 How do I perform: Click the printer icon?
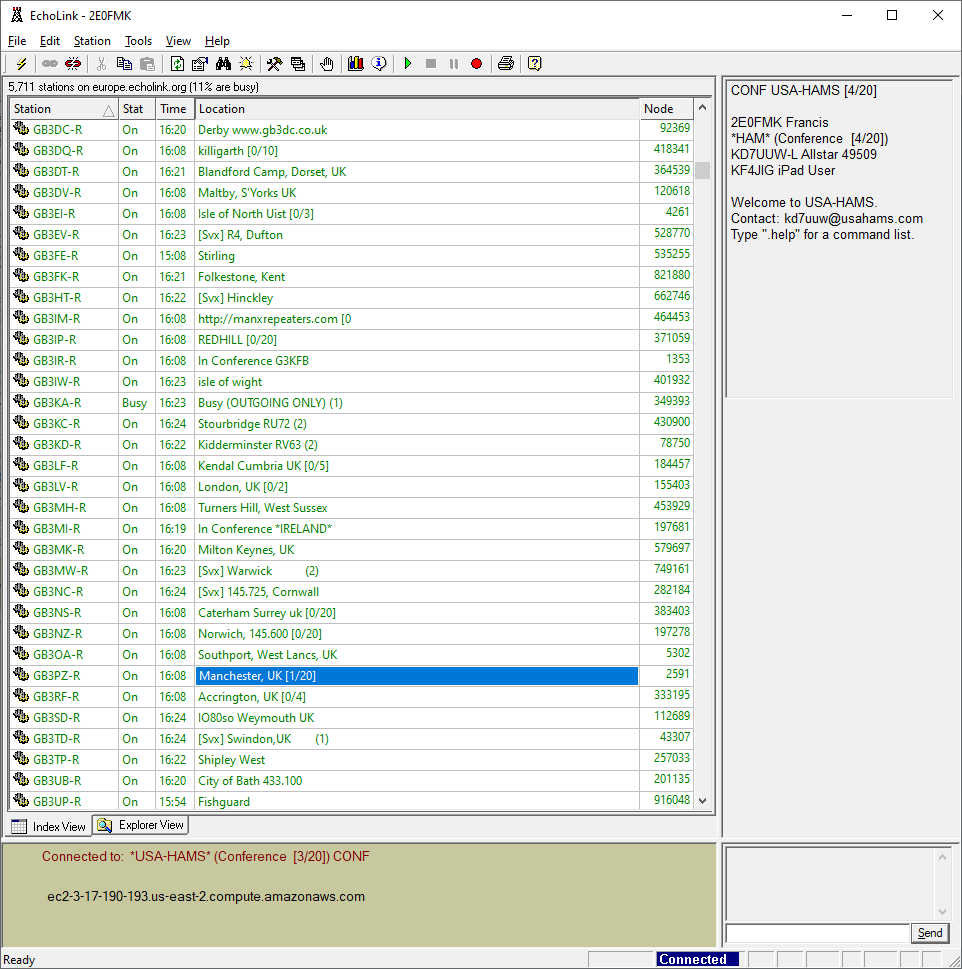point(506,64)
